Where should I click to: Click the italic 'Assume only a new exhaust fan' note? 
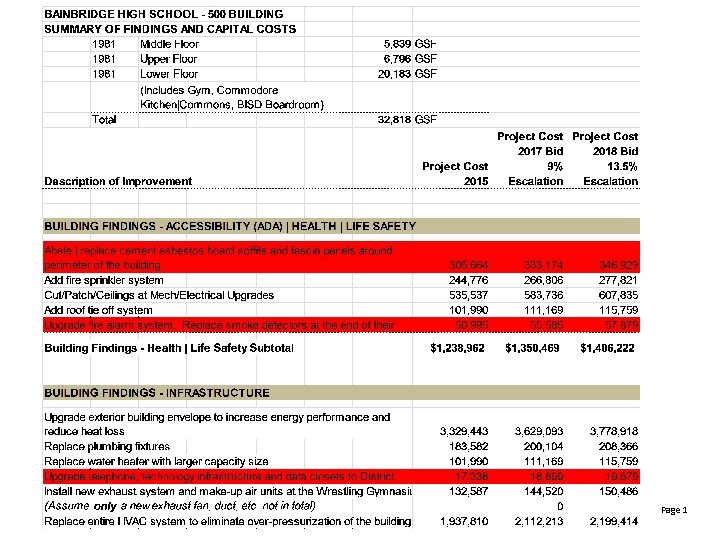click(x=180, y=506)
